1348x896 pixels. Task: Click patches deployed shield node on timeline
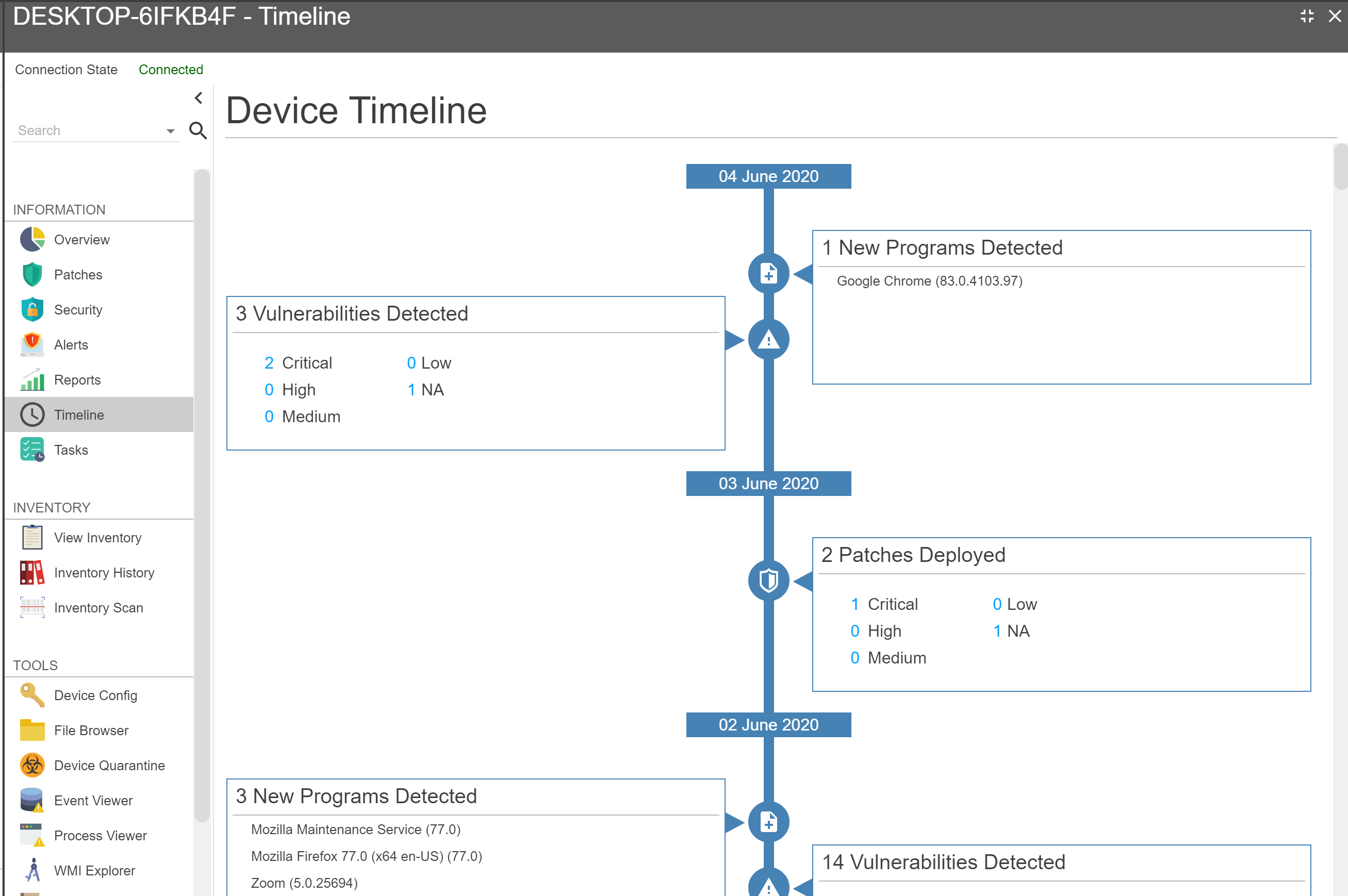point(768,580)
